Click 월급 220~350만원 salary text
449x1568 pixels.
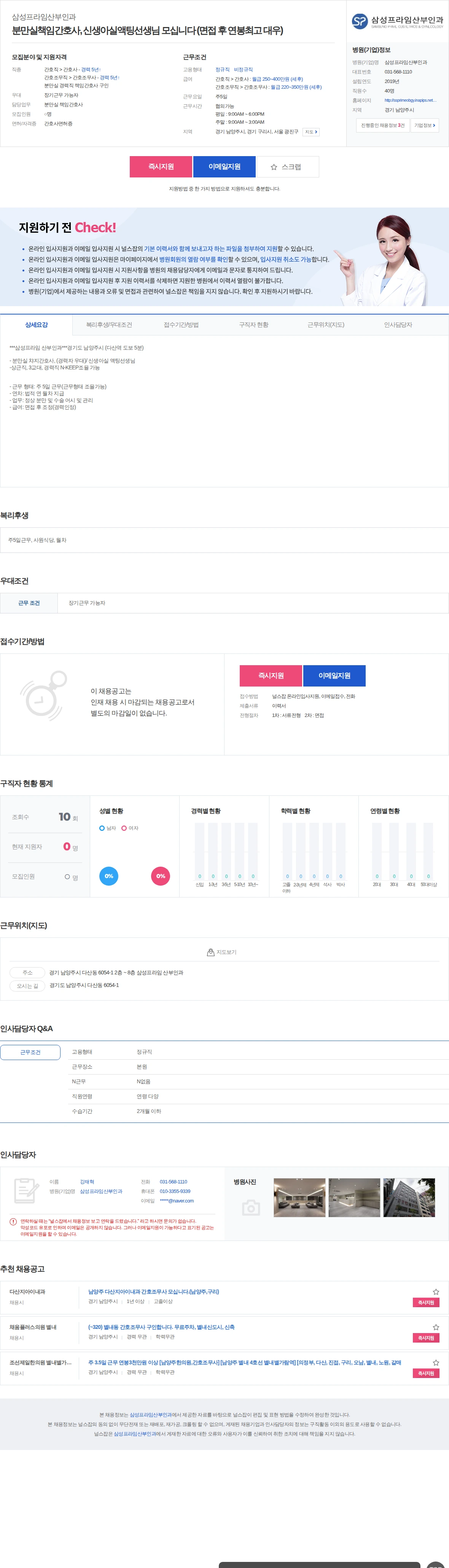[x=296, y=87]
